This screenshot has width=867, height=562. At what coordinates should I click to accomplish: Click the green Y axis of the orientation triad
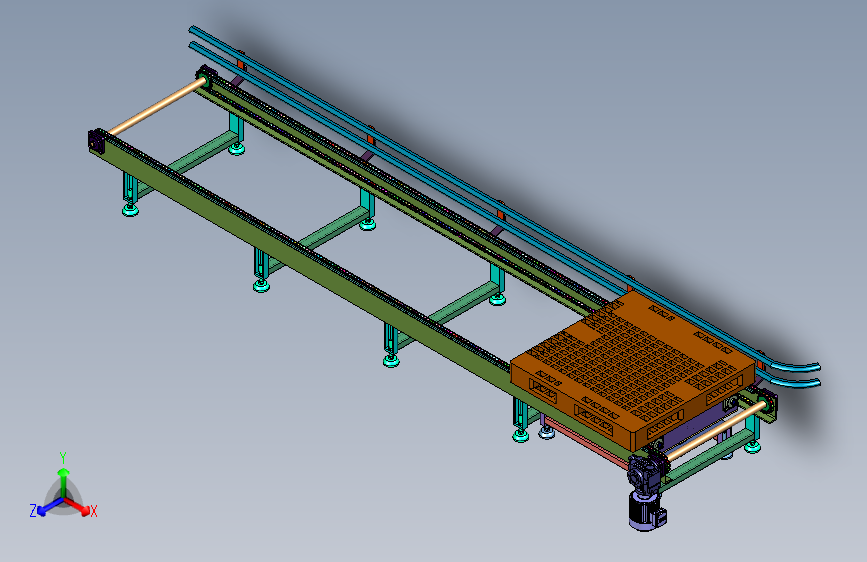64,483
